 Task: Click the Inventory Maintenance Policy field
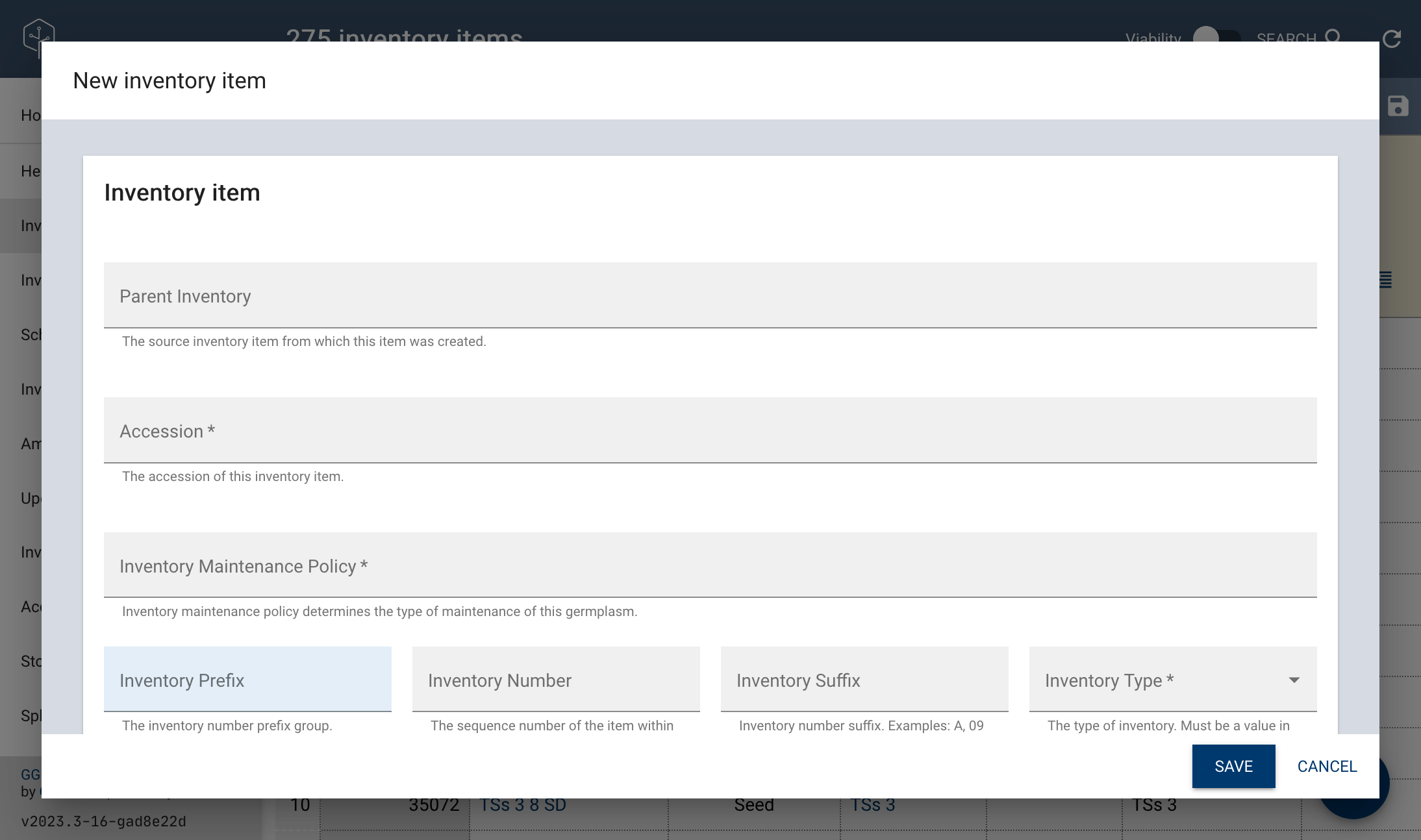pyautogui.click(x=710, y=565)
